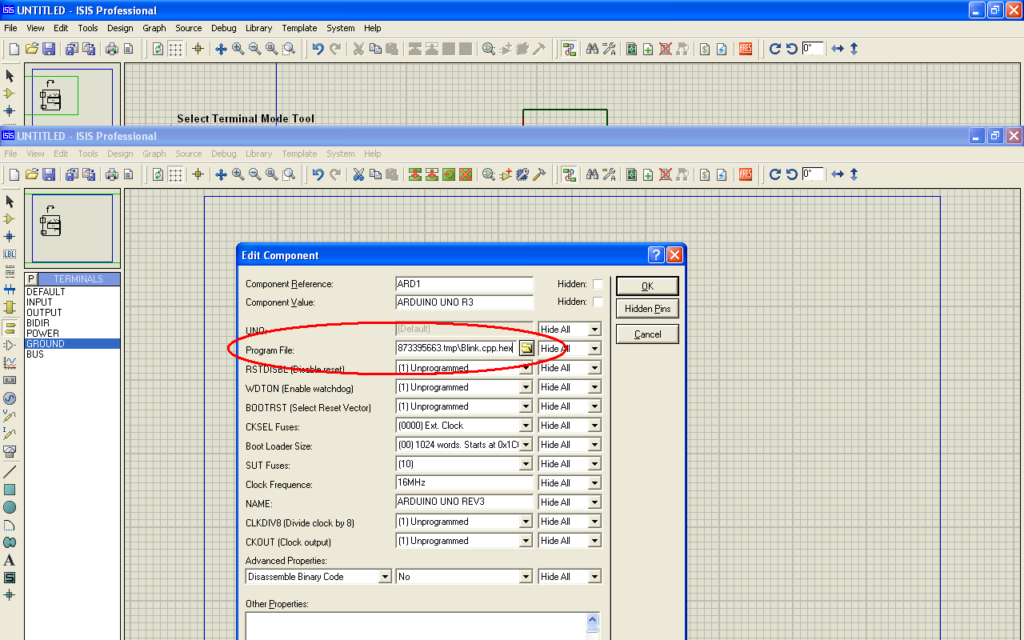Image resolution: width=1024 pixels, height=640 pixels.
Task: Open Template menu in rear ISIS window
Action: coord(299,28)
